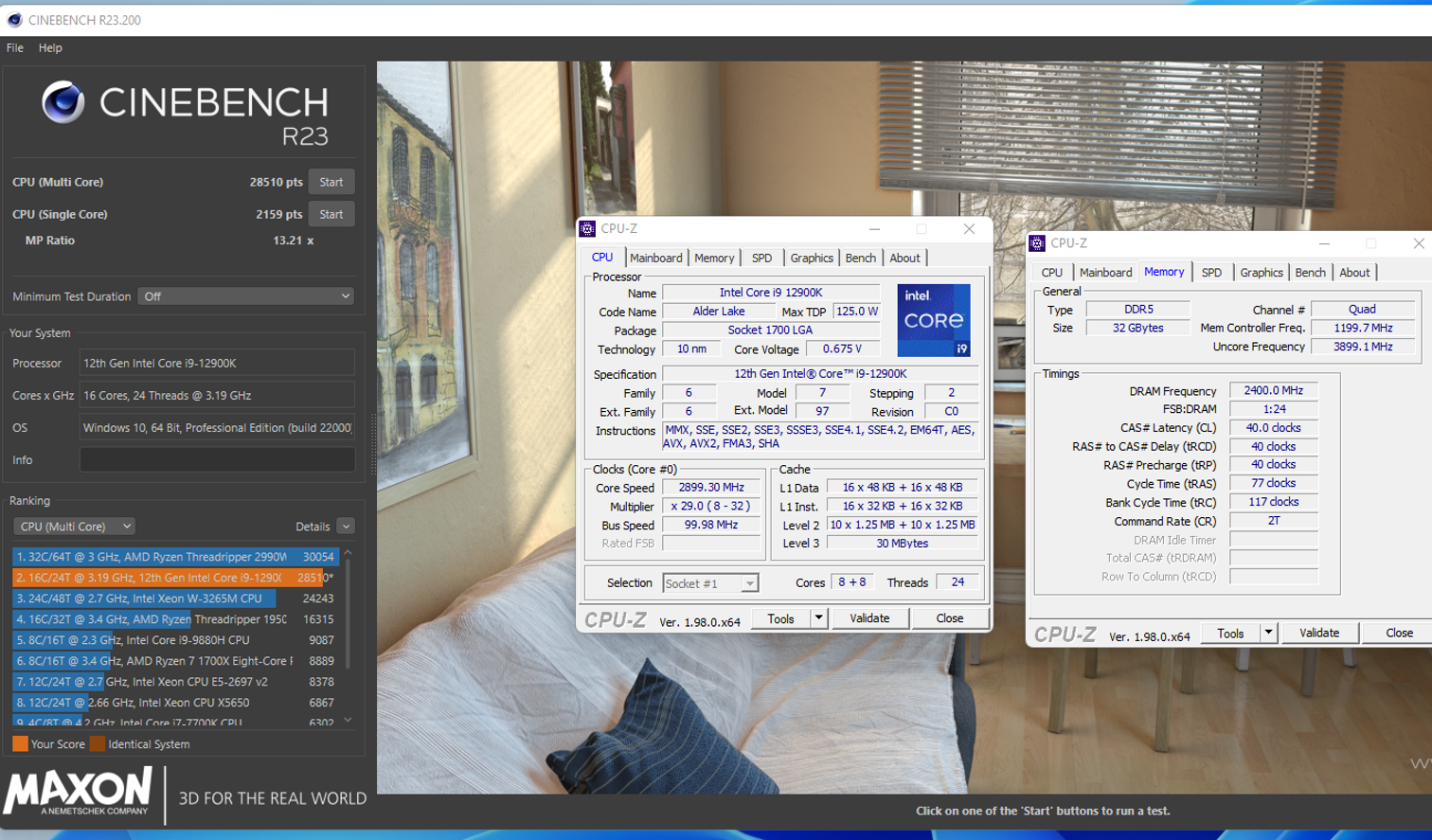This screenshot has height=840, width=1432.
Task: Start the CPU Single Core test
Action: [331, 214]
